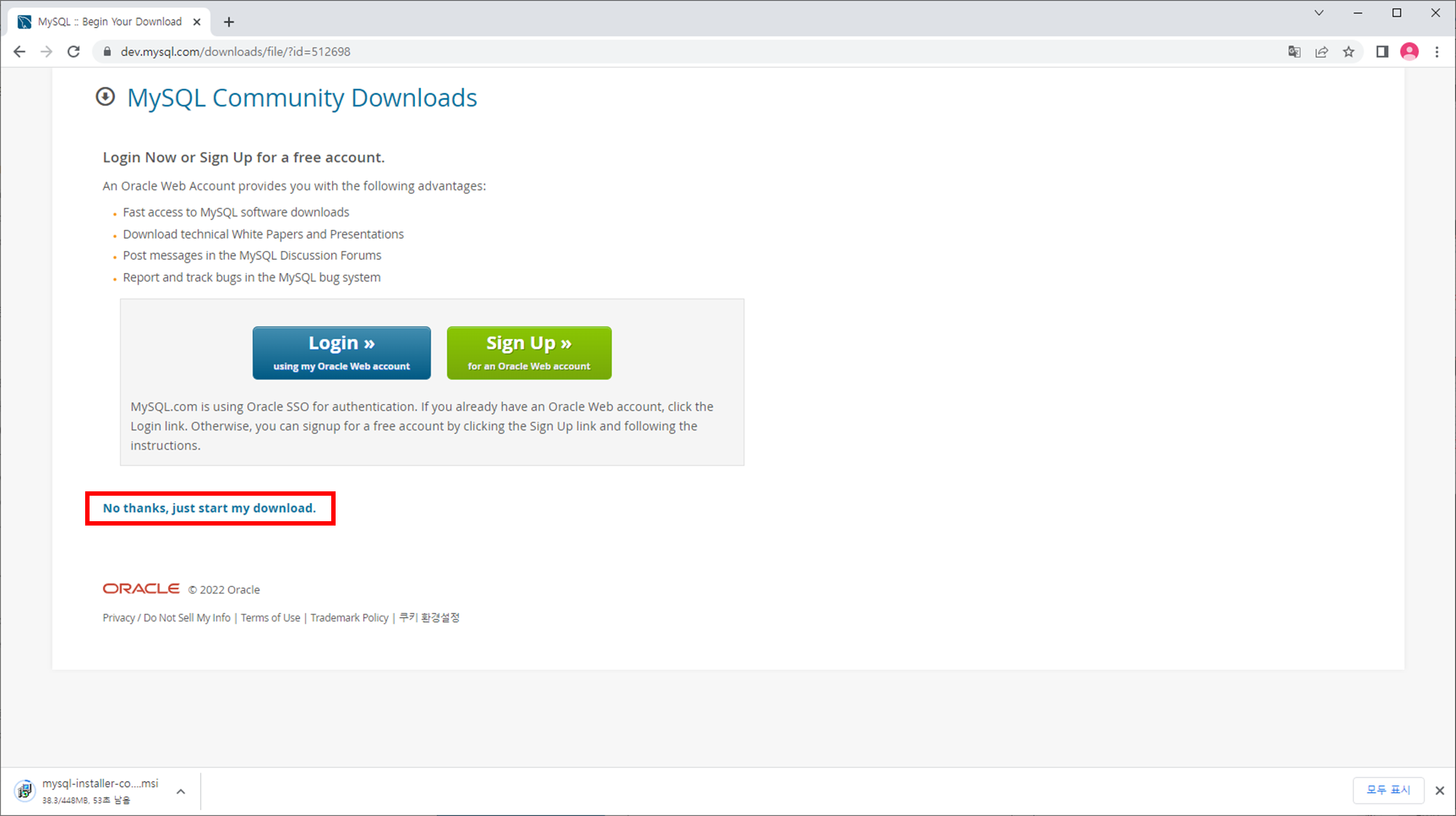
Task: Expand download options for mysql-installer file
Action: tap(181, 791)
